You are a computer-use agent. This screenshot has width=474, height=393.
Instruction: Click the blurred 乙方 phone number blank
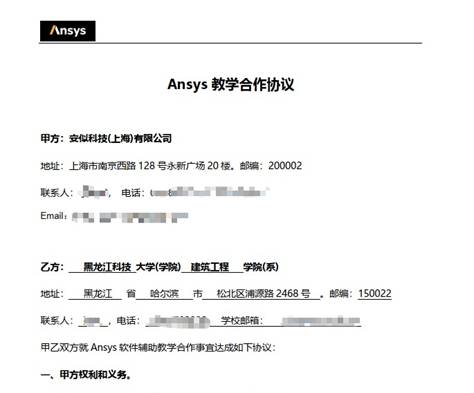178,321
